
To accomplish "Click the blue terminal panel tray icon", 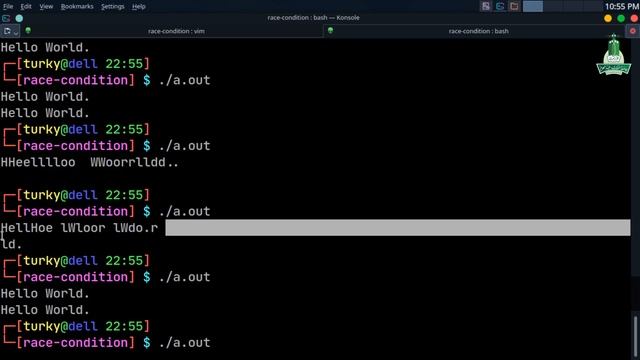I will click(500, 6).
